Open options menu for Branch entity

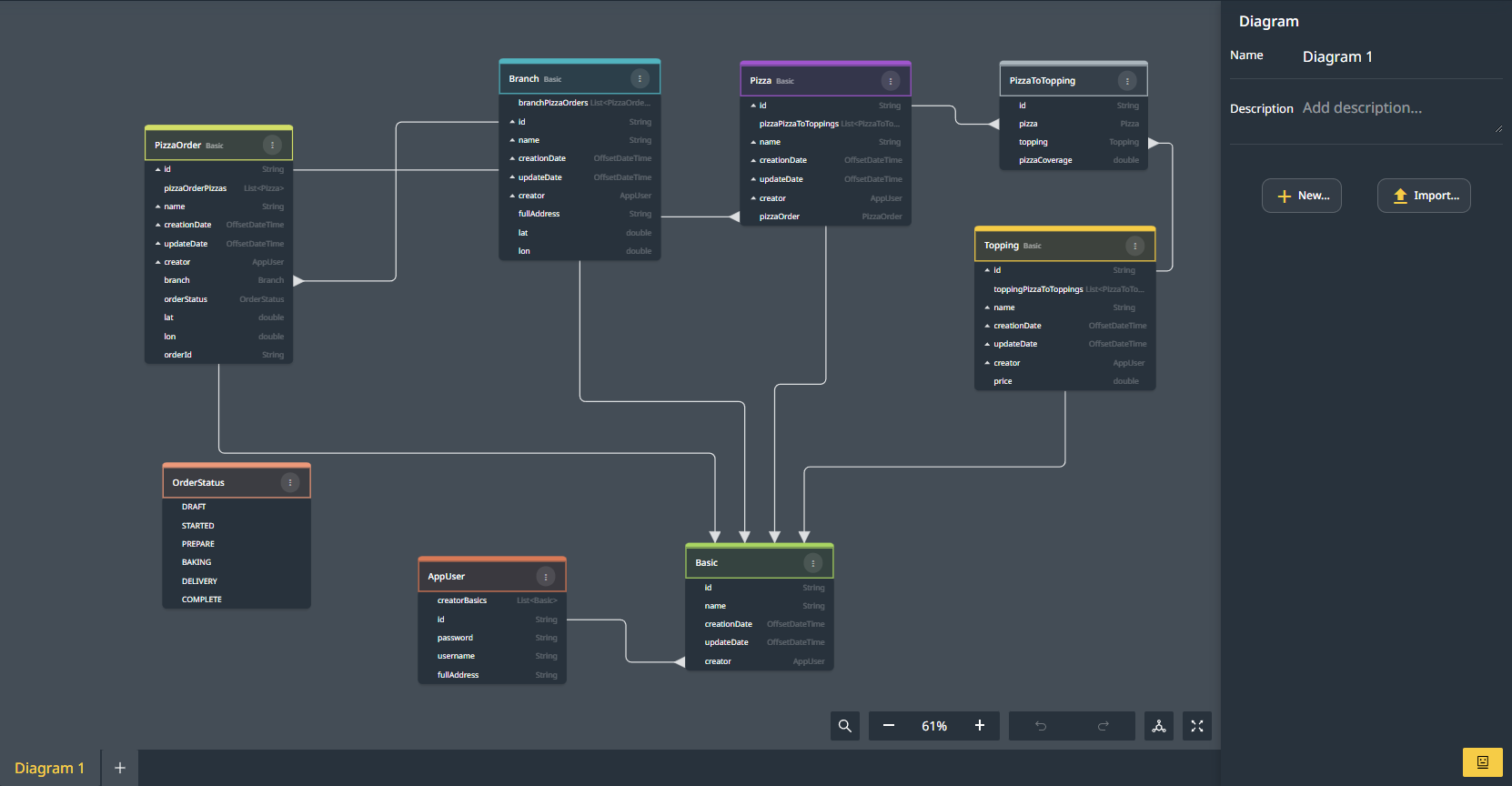pyautogui.click(x=640, y=79)
